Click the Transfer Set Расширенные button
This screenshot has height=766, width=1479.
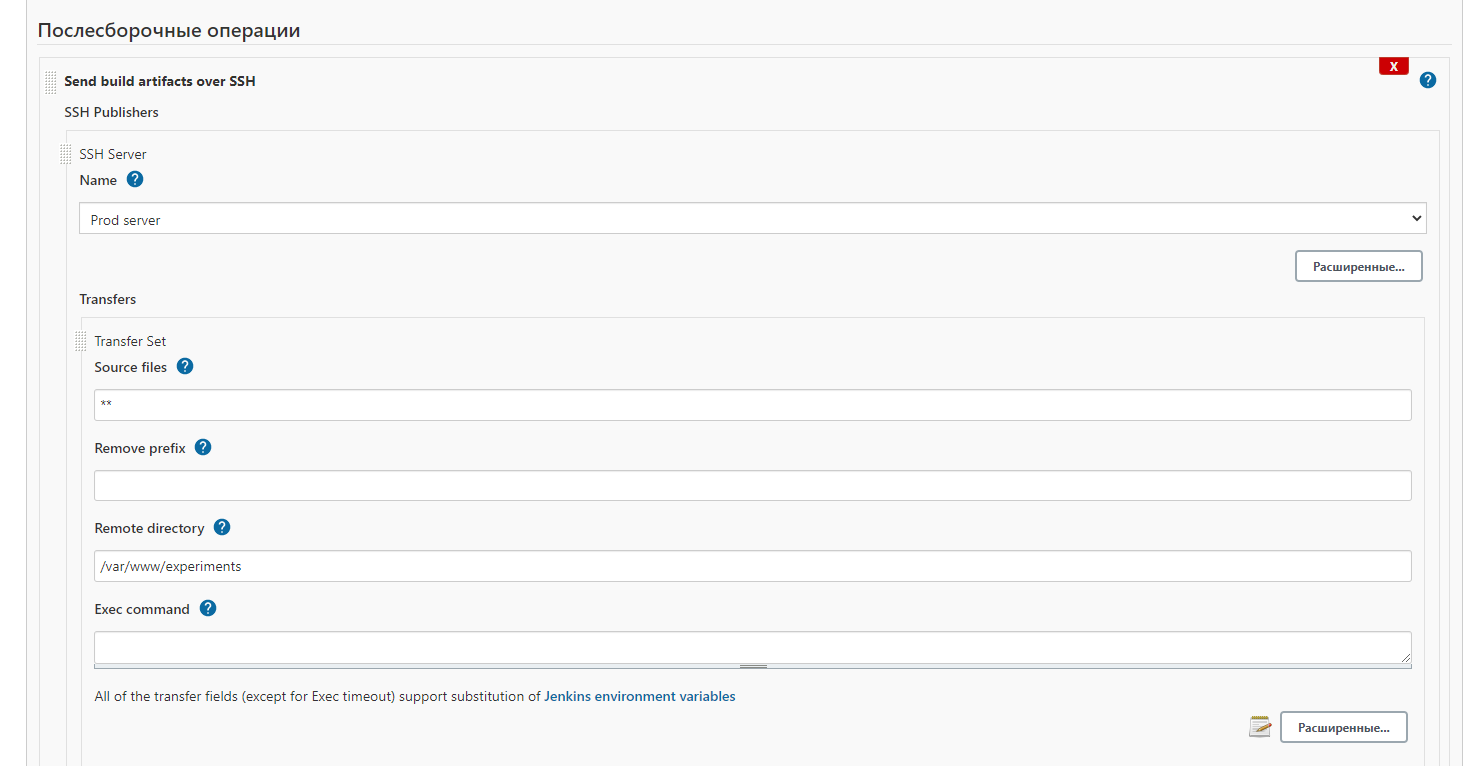(x=1343, y=727)
